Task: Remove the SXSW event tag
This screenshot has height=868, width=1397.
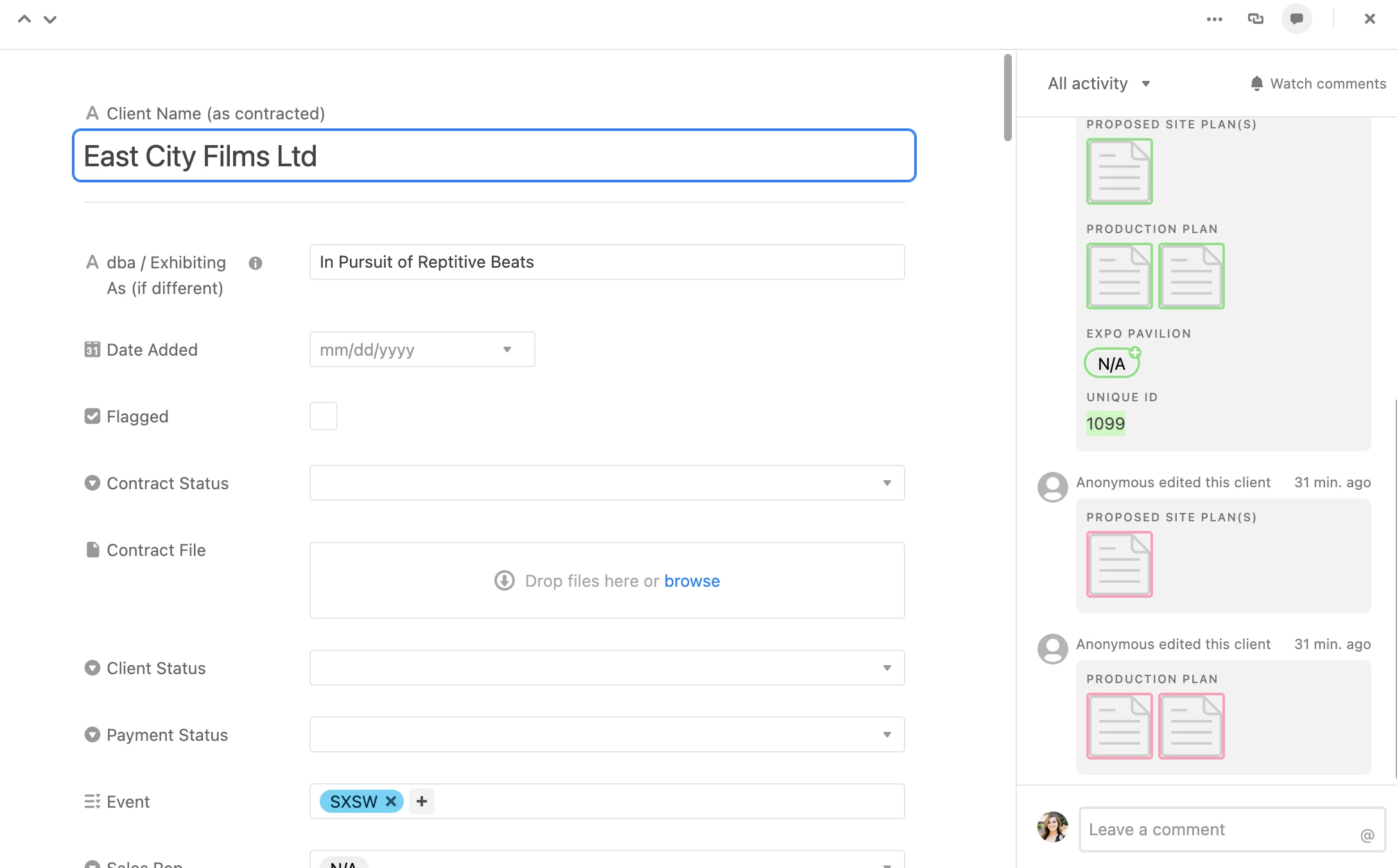Action: [390, 801]
